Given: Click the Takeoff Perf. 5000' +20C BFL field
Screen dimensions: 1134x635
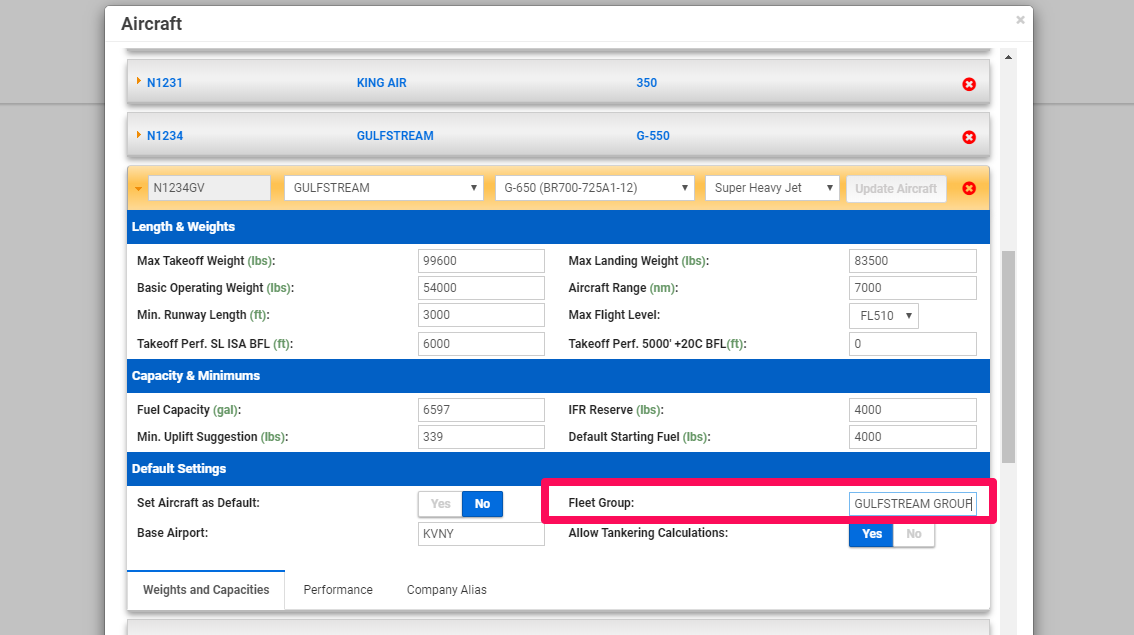Looking at the screenshot, I should 913,344.
